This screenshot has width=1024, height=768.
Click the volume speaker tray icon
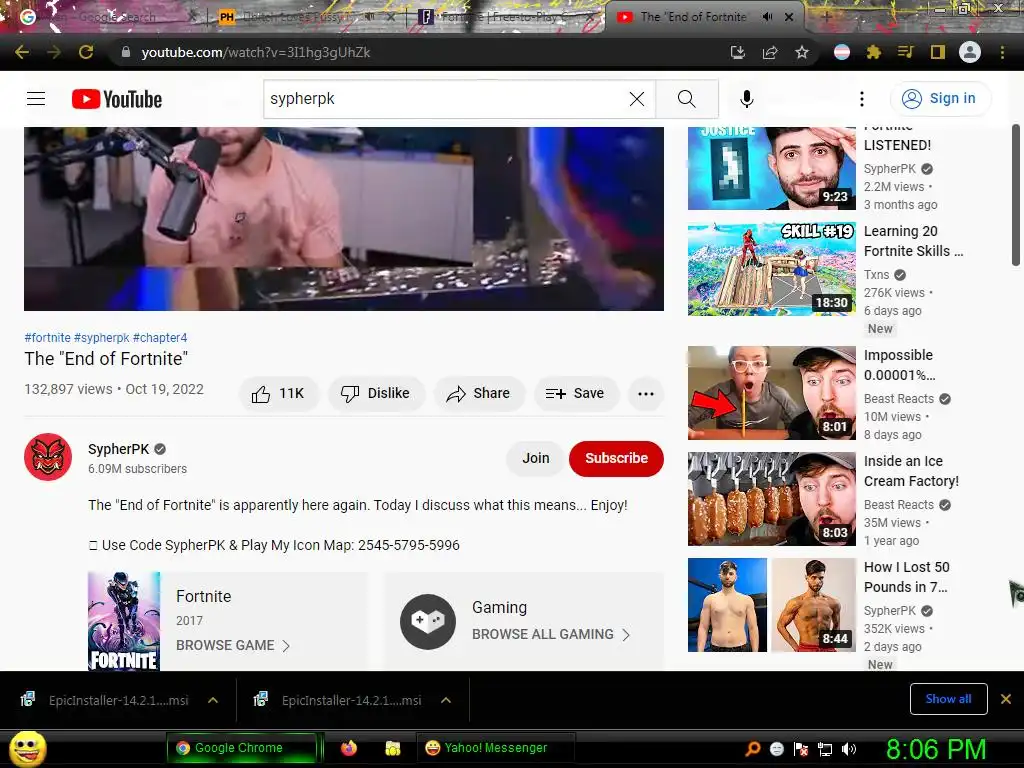849,749
